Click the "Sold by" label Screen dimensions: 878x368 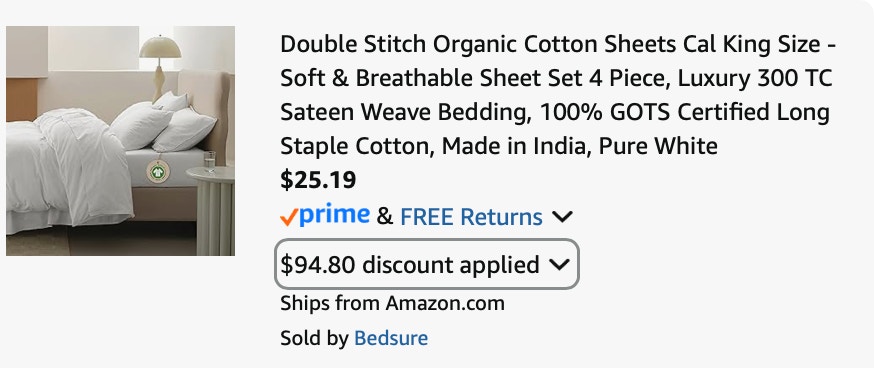(314, 338)
